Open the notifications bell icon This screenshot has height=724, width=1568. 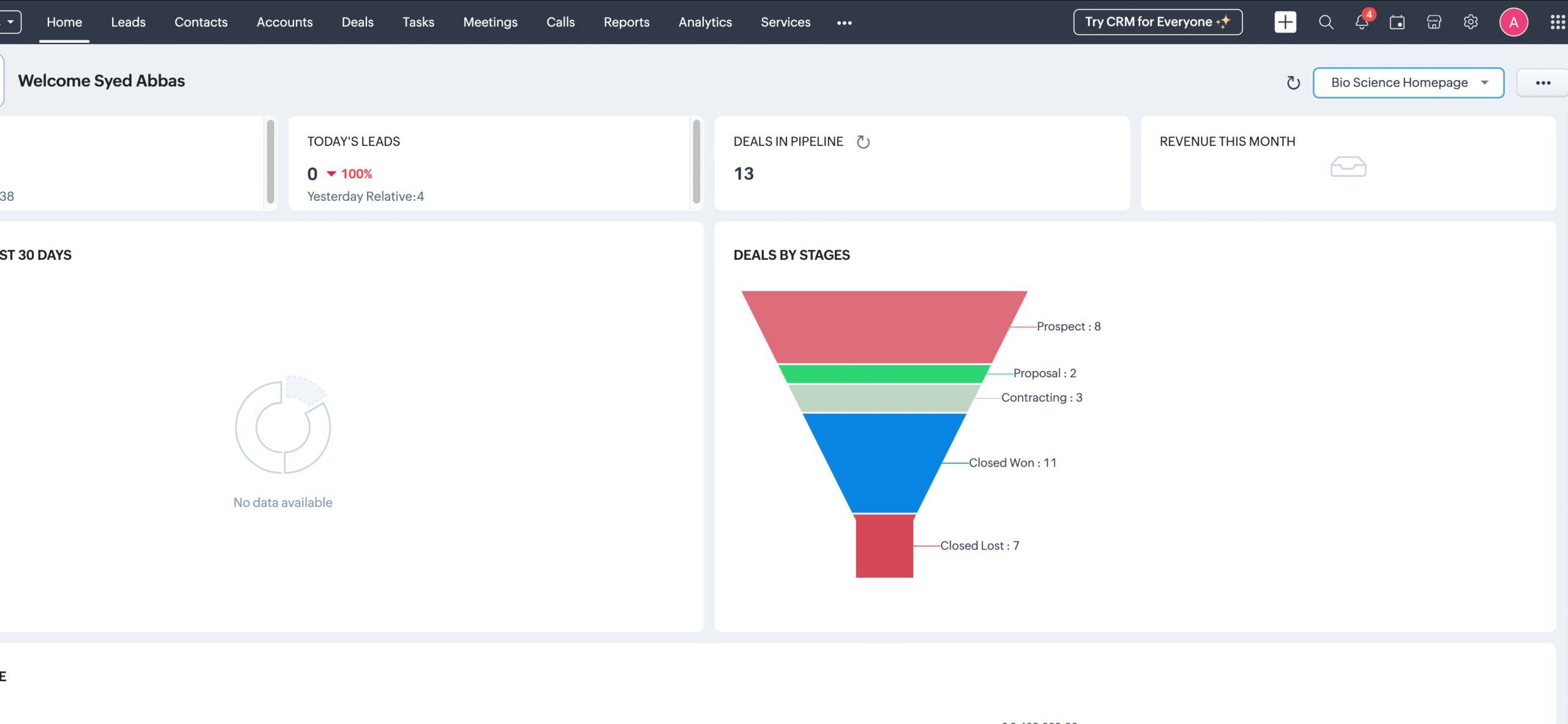pos(1361,23)
